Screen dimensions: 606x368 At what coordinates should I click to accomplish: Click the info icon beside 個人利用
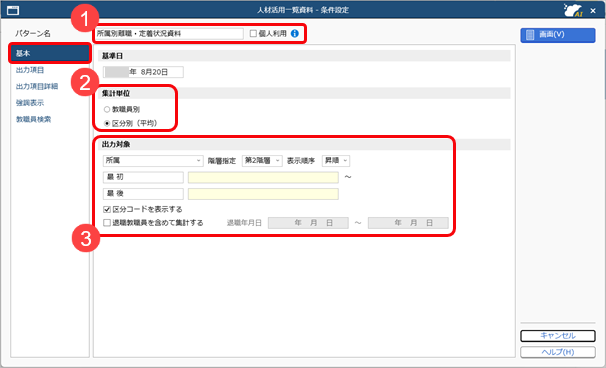click(x=295, y=34)
